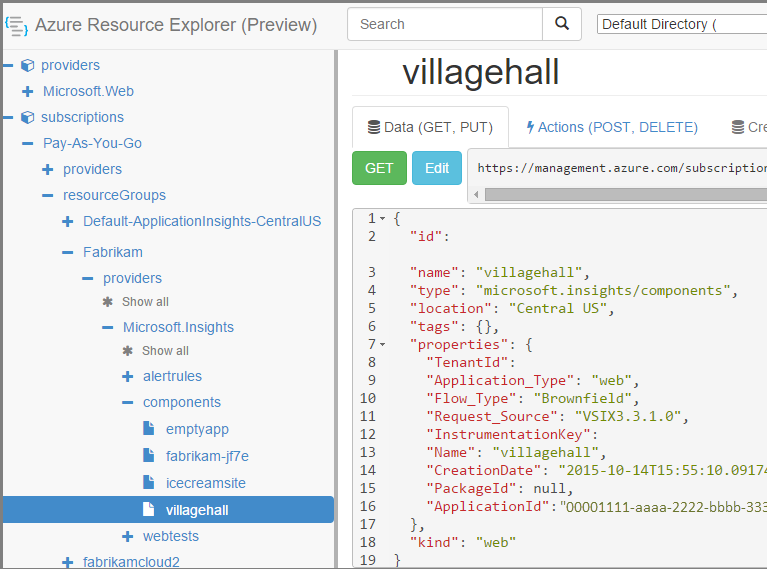The width and height of the screenshot is (767, 569).
Task: Expand the alertrules node
Action: coord(127,377)
